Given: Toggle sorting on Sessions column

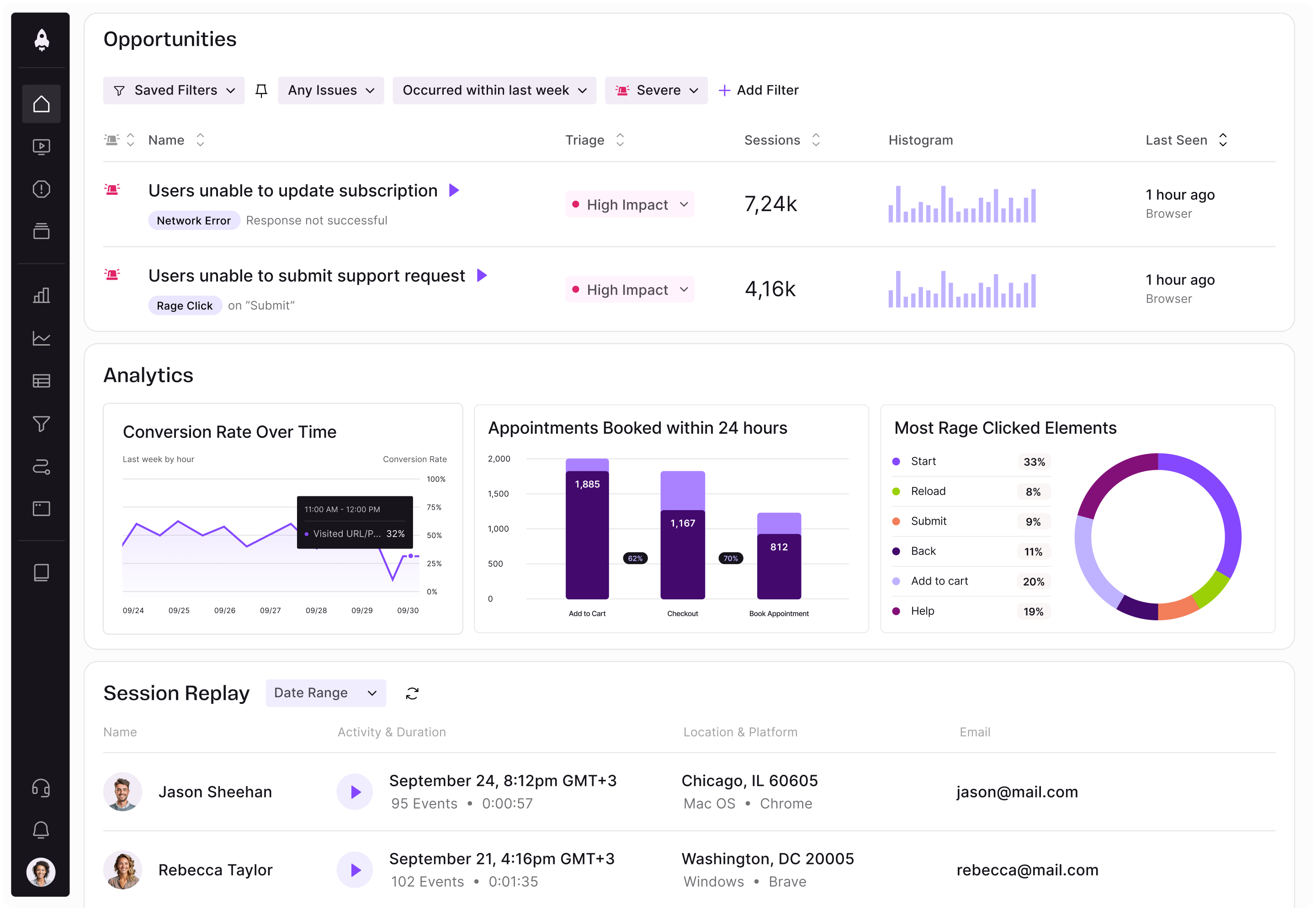Looking at the screenshot, I should coord(816,140).
